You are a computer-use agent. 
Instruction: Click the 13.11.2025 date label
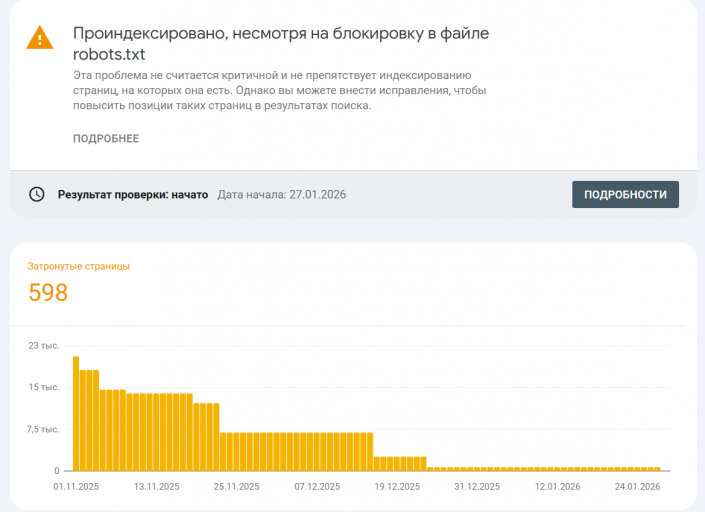(x=156, y=486)
